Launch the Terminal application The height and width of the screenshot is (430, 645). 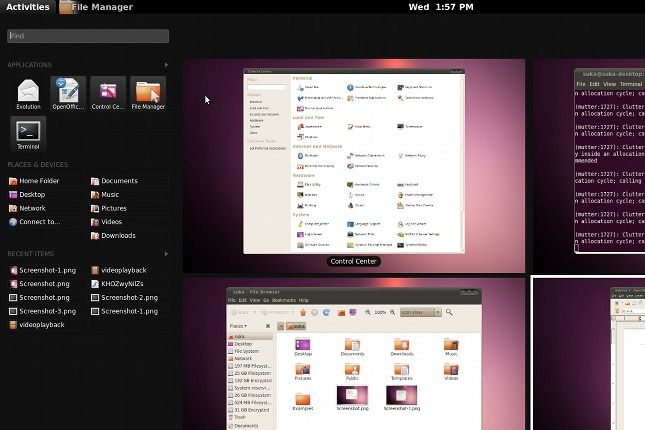click(x=28, y=133)
